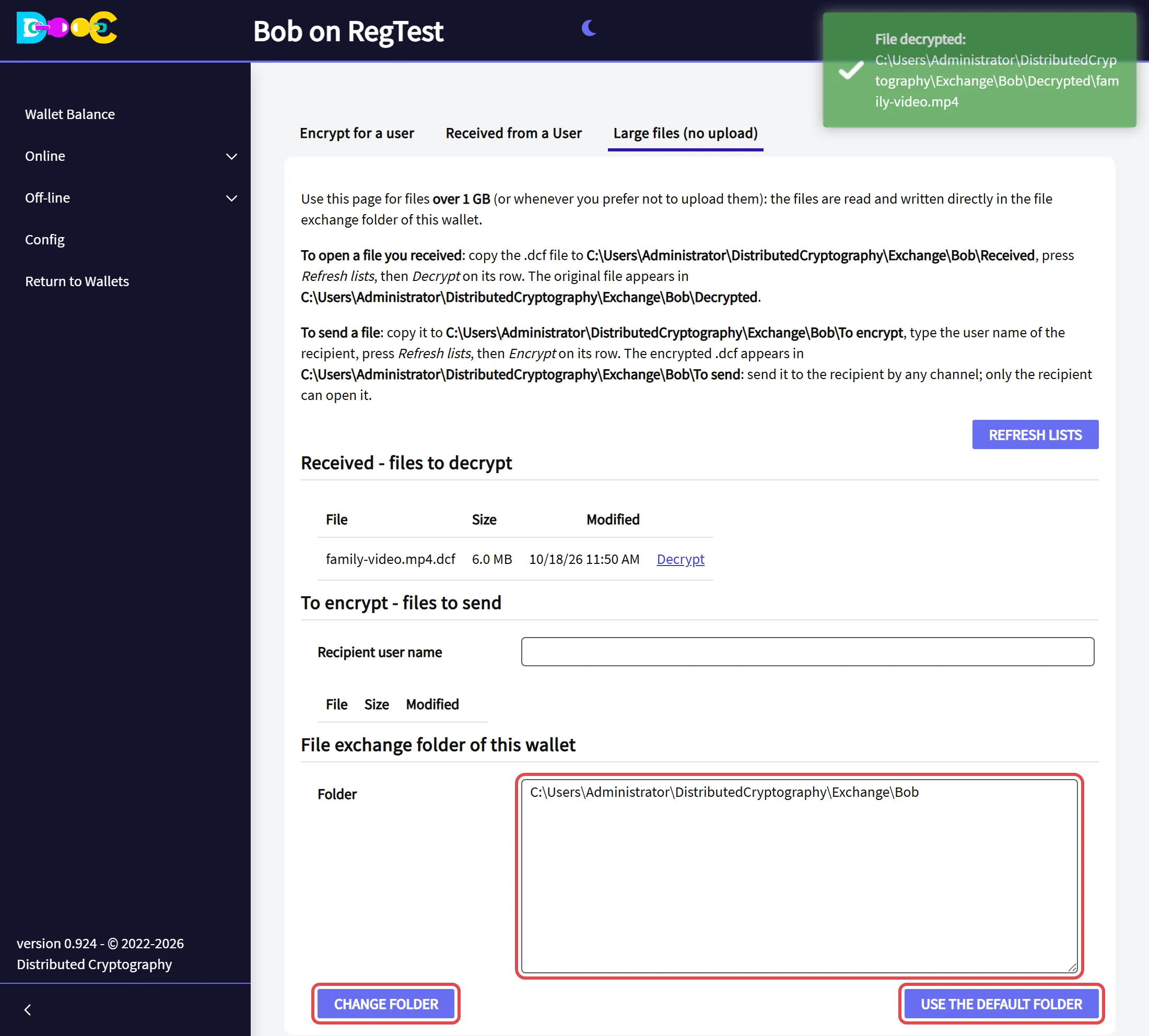Click the version 0.924 footer text
The image size is (1149, 1036).
[x=100, y=954]
